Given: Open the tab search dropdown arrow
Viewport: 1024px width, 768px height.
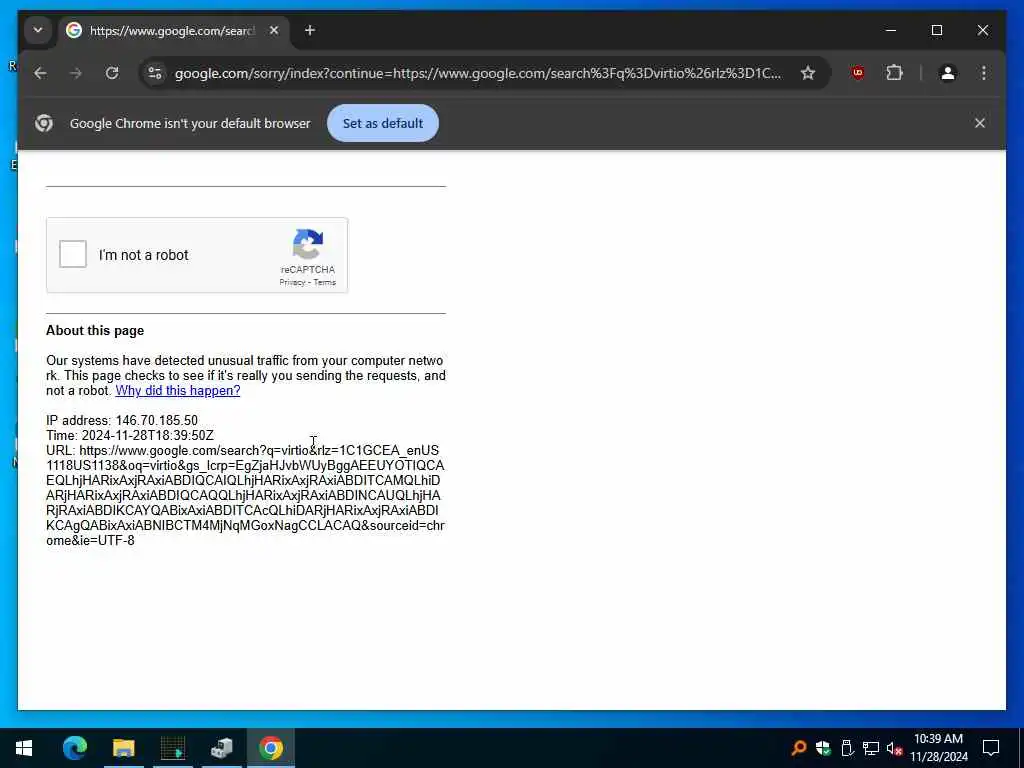Looking at the screenshot, I should (x=38, y=30).
